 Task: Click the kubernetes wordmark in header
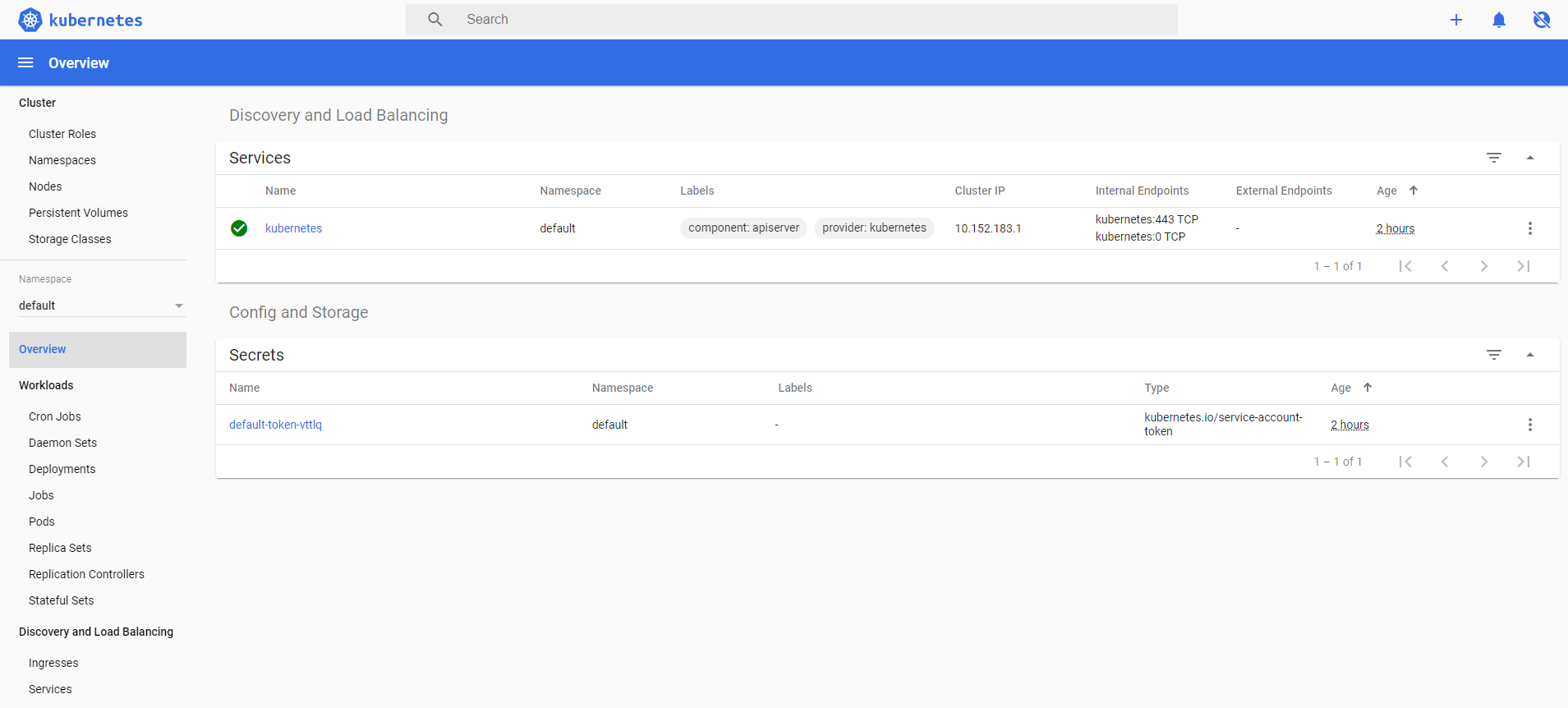pyautogui.click(x=95, y=20)
